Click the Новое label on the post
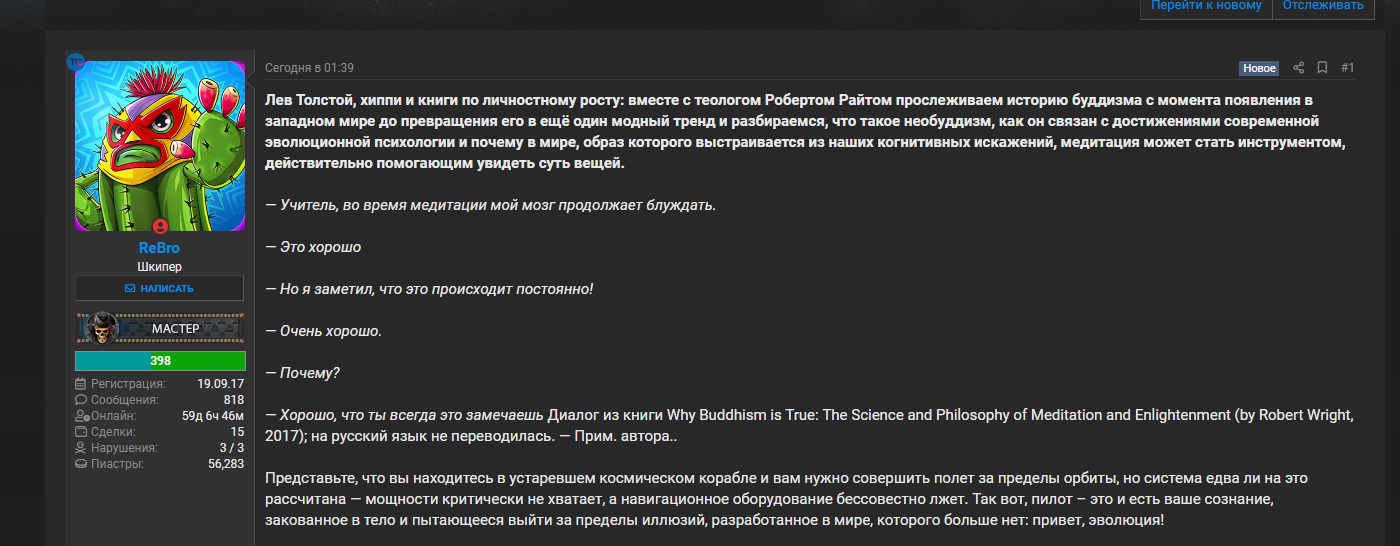This screenshot has width=1400, height=546. (x=1259, y=68)
